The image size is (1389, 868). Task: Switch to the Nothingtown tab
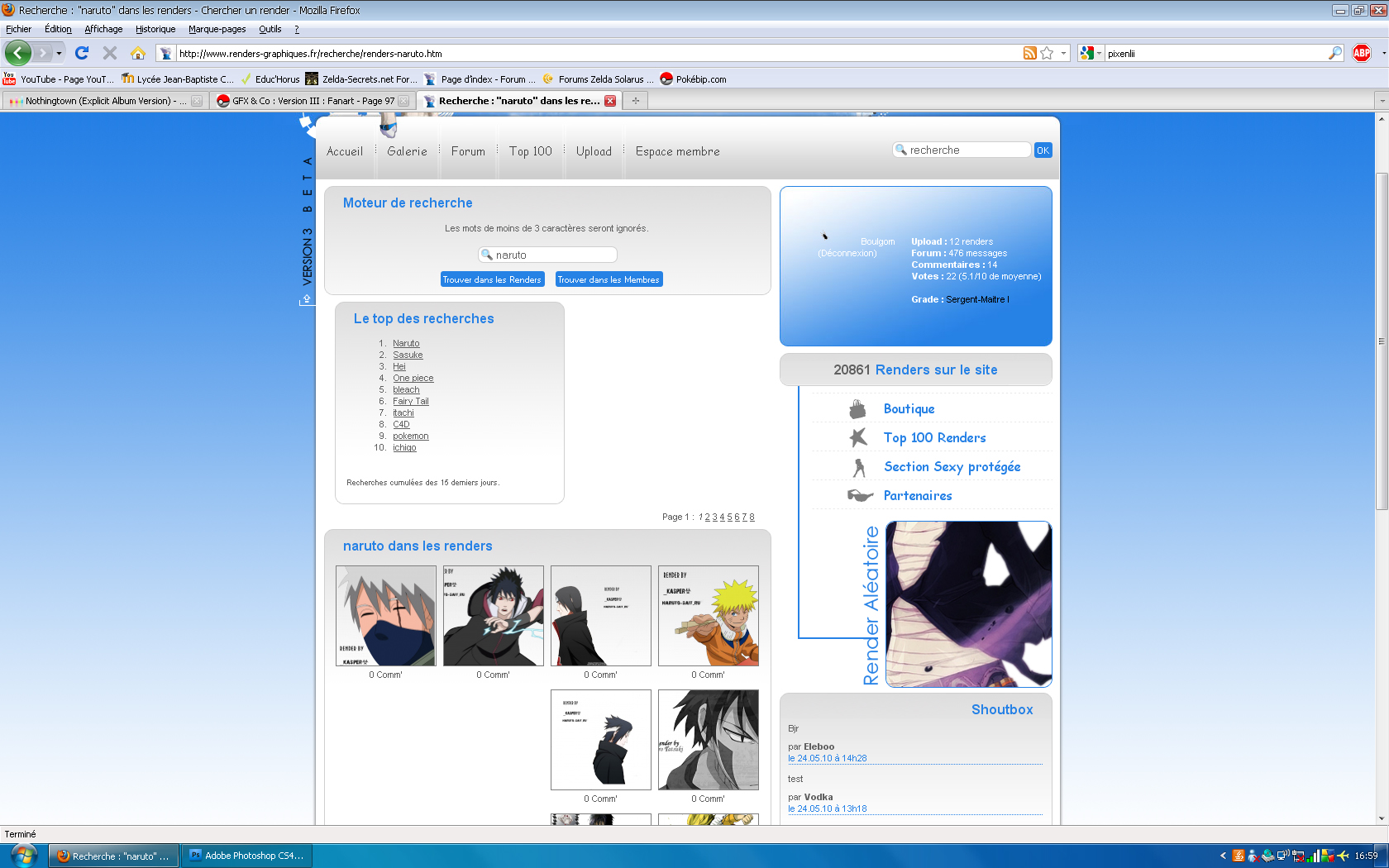(104, 101)
